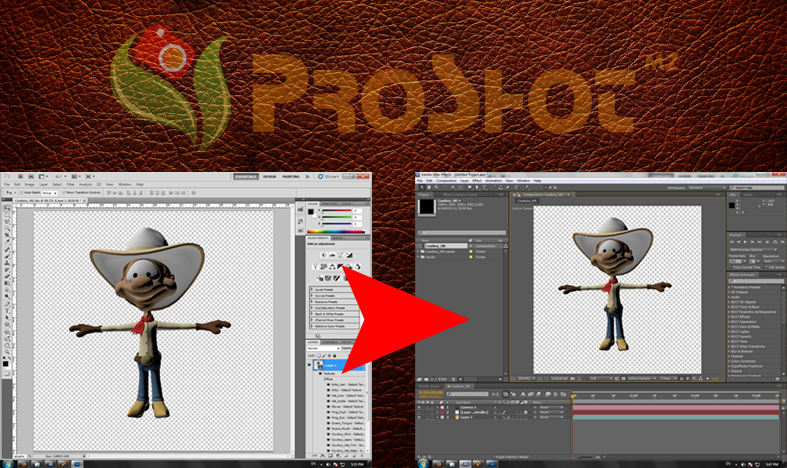Click CS Live button in Photoshop

pos(329,176)
